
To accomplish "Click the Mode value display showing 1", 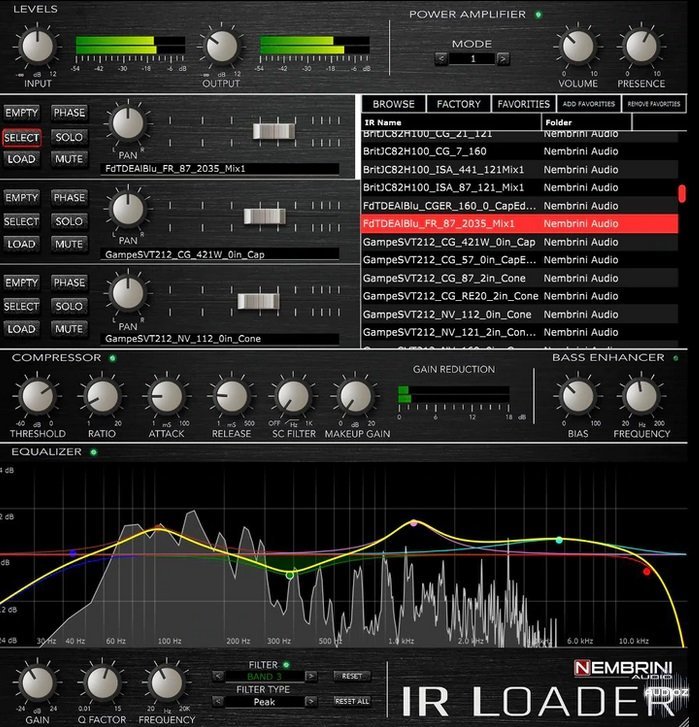I will 472,59.
